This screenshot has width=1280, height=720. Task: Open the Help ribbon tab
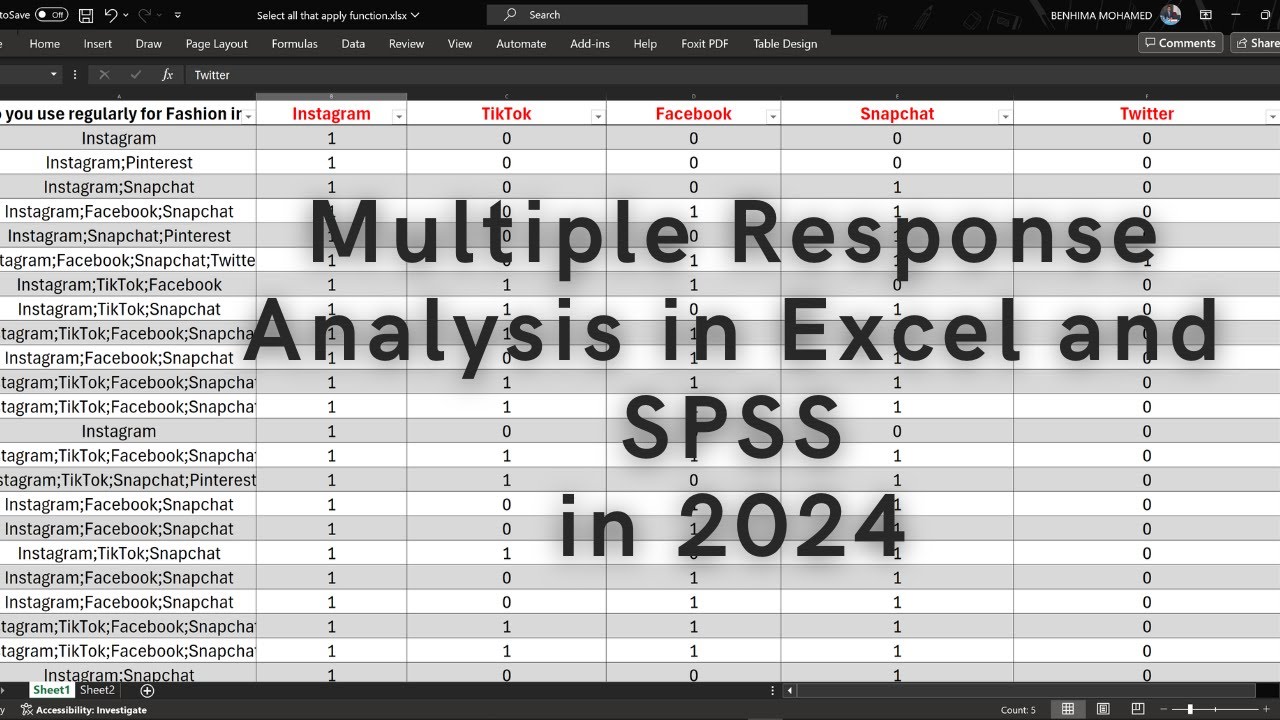(645, 44)
